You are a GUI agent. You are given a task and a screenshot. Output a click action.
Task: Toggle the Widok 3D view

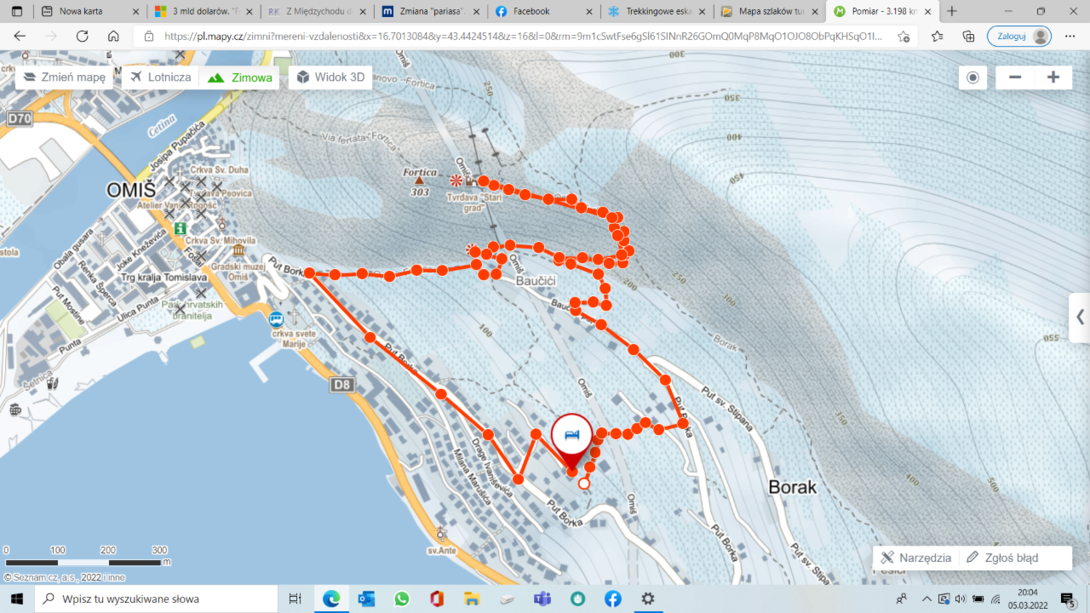(330, 77)
